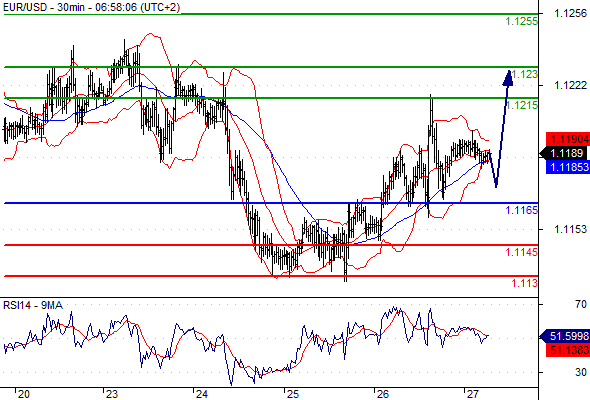The width and height of the screenshot is (590, 400).
Task: Select the current price tag 1.1189
Action: point(564,153)
